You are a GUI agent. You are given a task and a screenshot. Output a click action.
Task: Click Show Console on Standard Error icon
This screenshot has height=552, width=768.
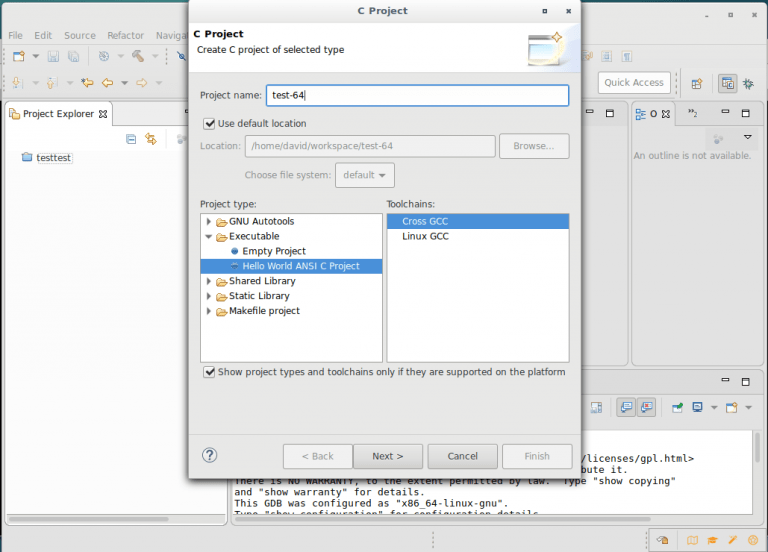[x=647, y=407]
